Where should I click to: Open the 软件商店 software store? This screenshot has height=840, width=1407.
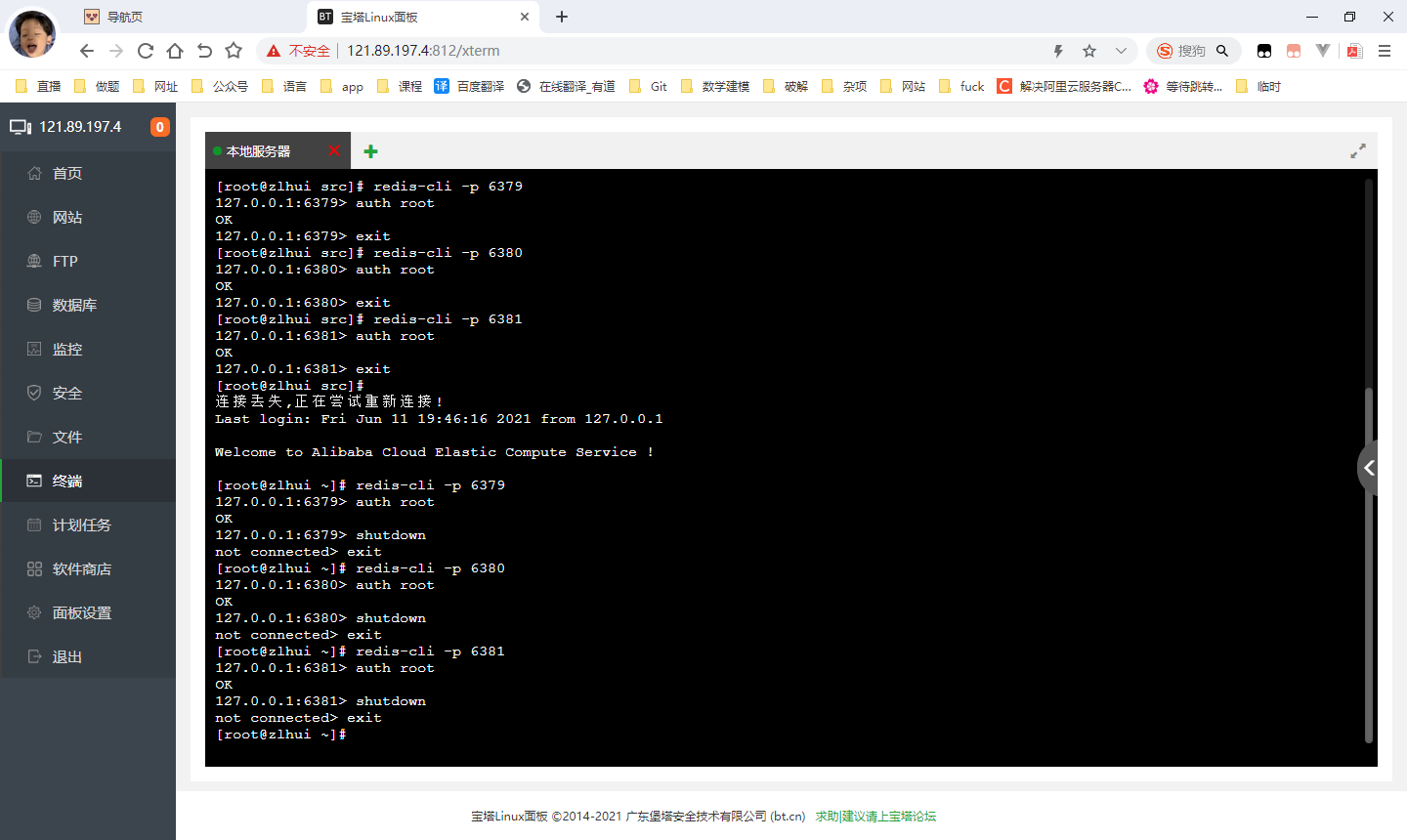point(81,568)
